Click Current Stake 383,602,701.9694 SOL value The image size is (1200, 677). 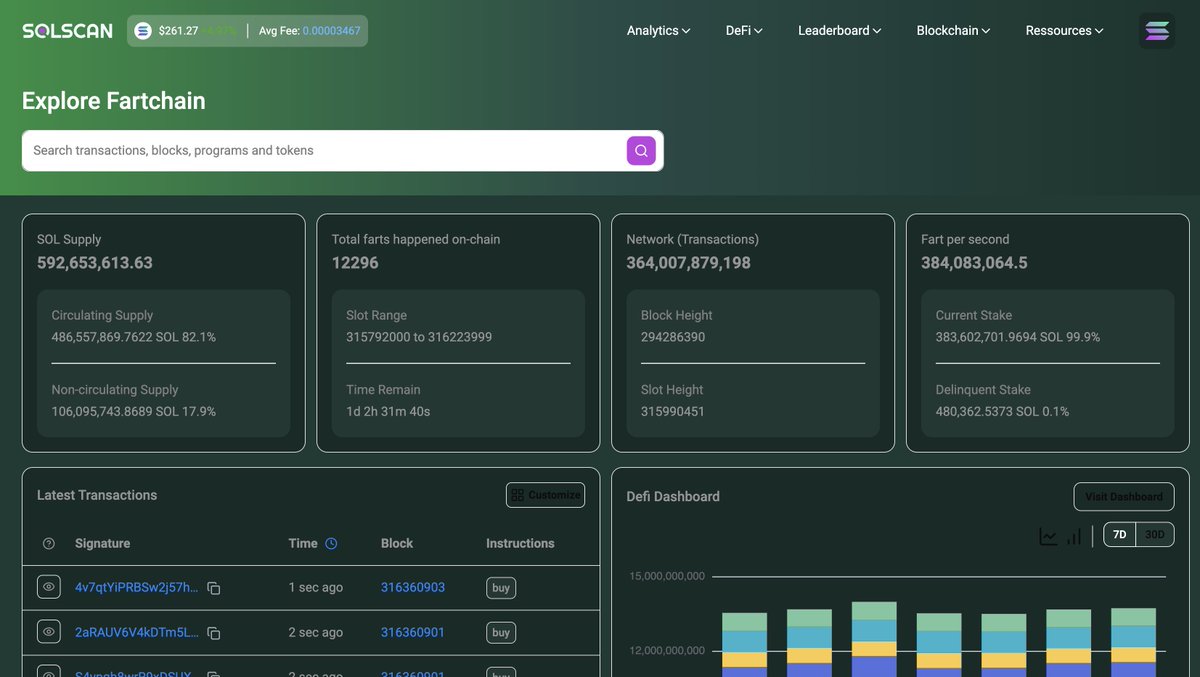[1018, 337]
